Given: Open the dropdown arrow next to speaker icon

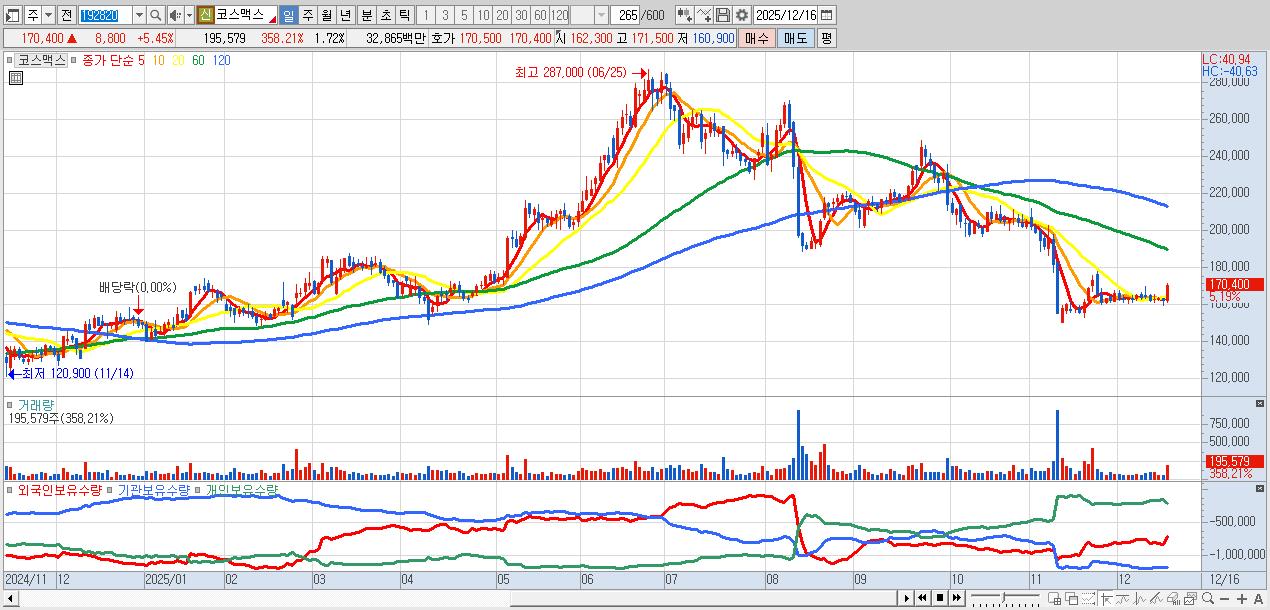Looking at the screenshot, I should (188, 16).
